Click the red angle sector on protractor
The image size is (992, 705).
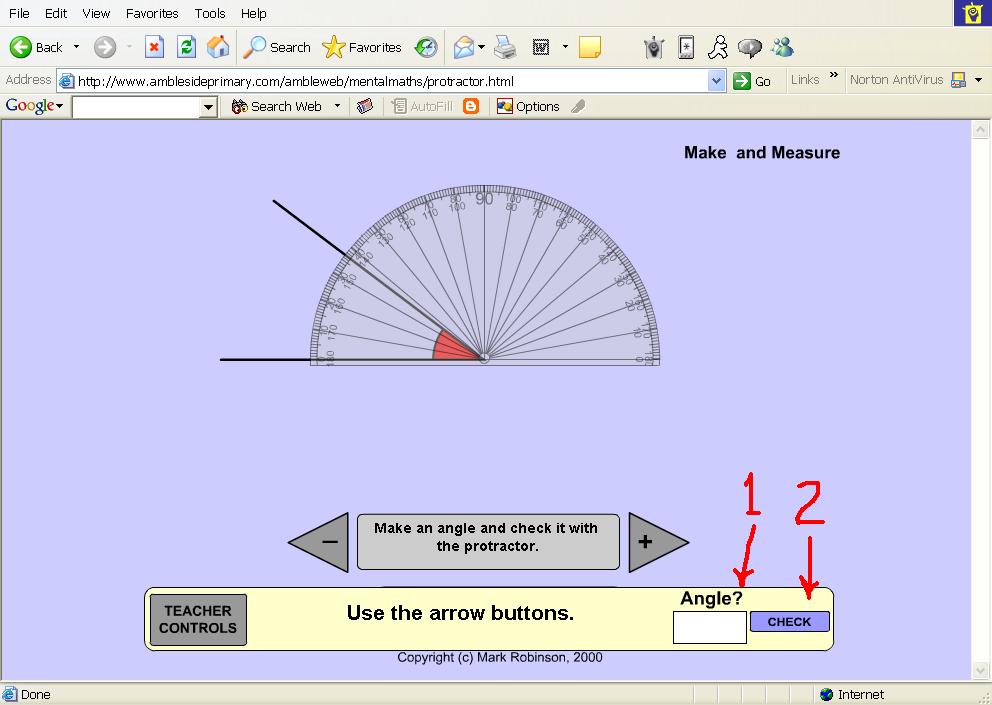click(452, 347)
